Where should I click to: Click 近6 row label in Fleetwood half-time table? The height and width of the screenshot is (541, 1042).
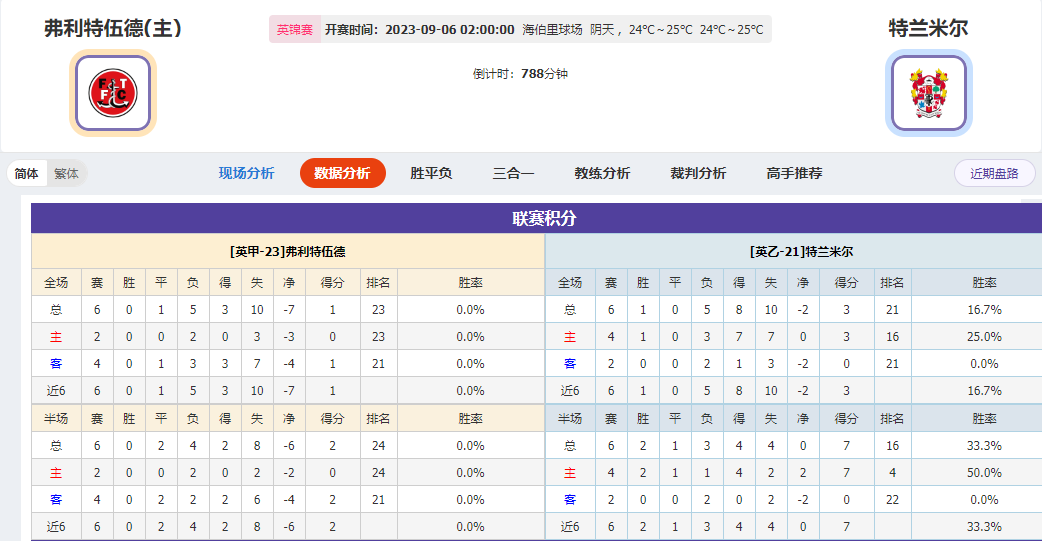click(56, 527)
